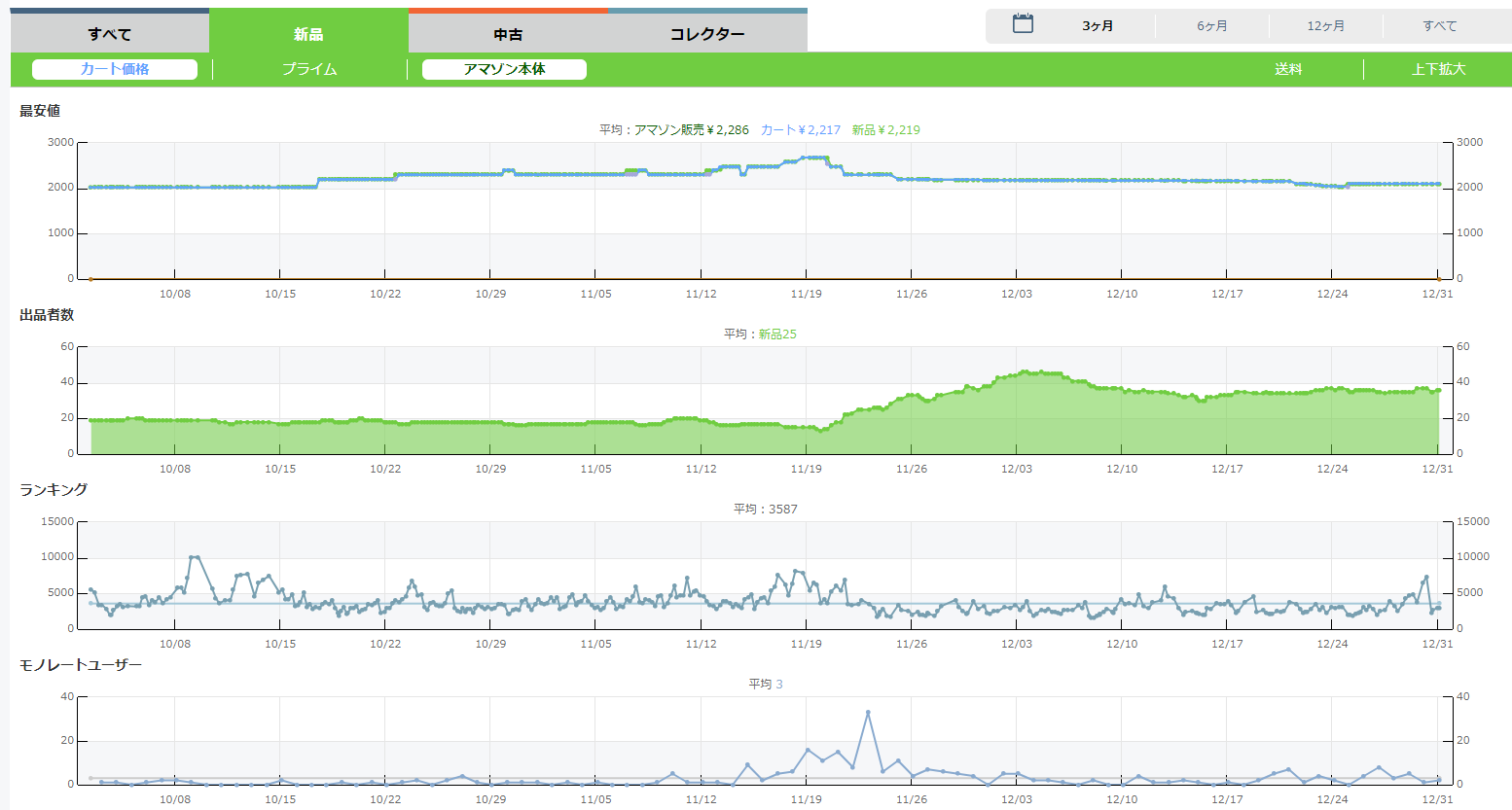This screenshot has width=1512, height=810.
Task: Set the period to 12ヶ月
Action: coord(1326,26)
